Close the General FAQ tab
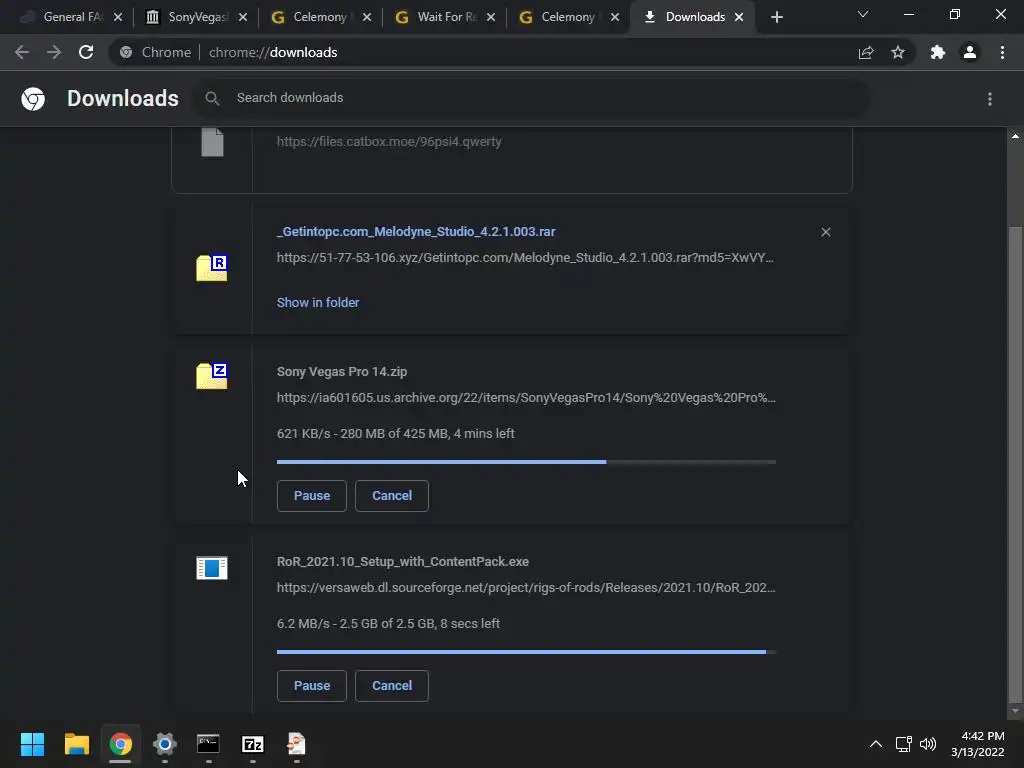 (118, 17)
